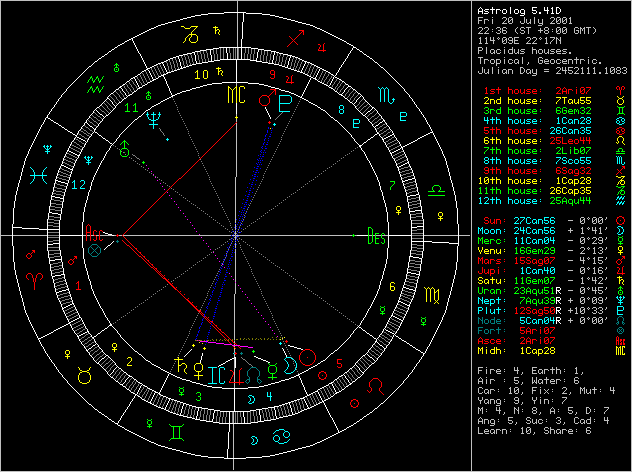The image size is (632, 472).
Task: Select the large cyan Moon crescent glyph
Action: pyautogui.click(x=291, y=366)
